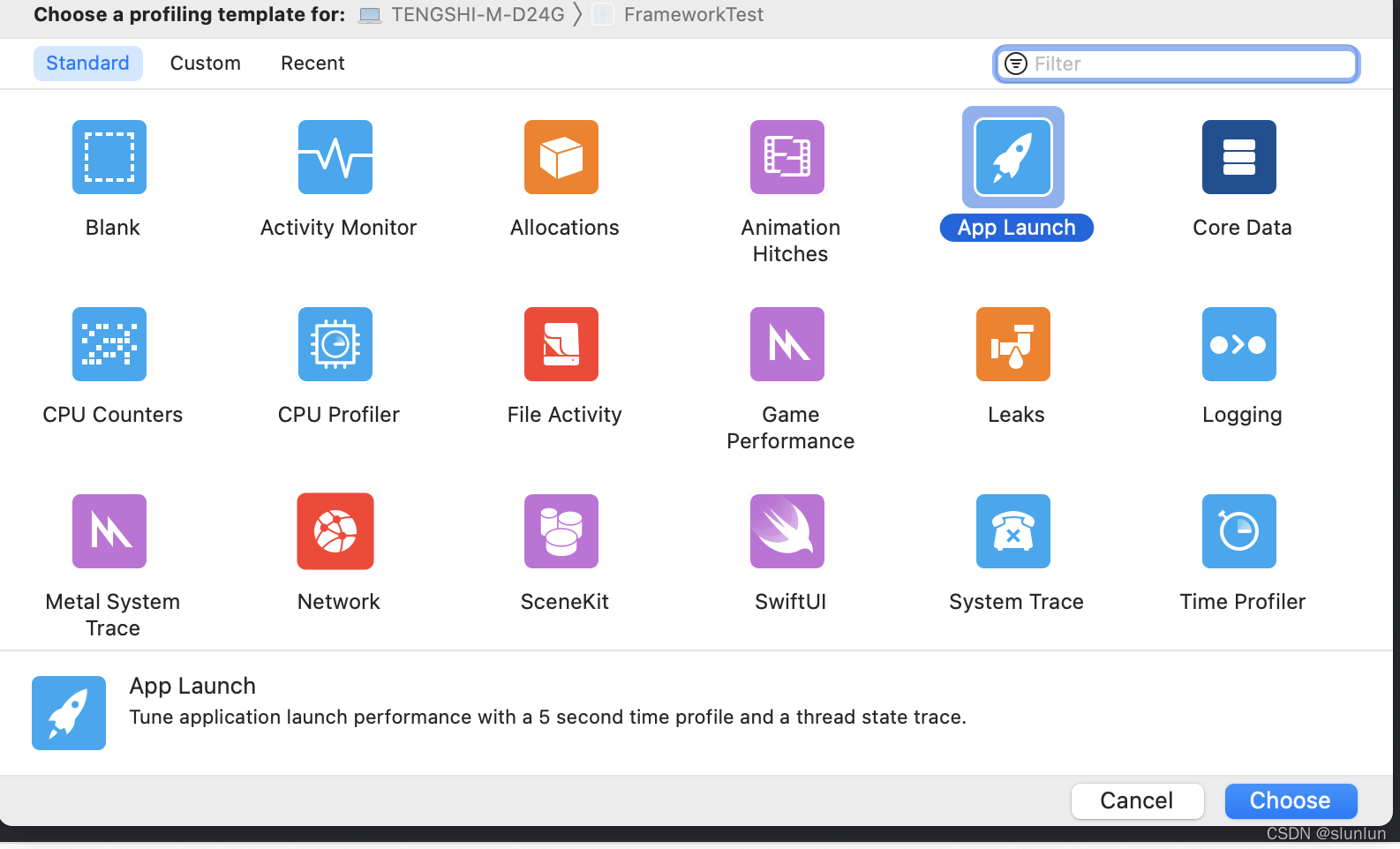
Task: Click the Allocations label
Action: point(565,228)
